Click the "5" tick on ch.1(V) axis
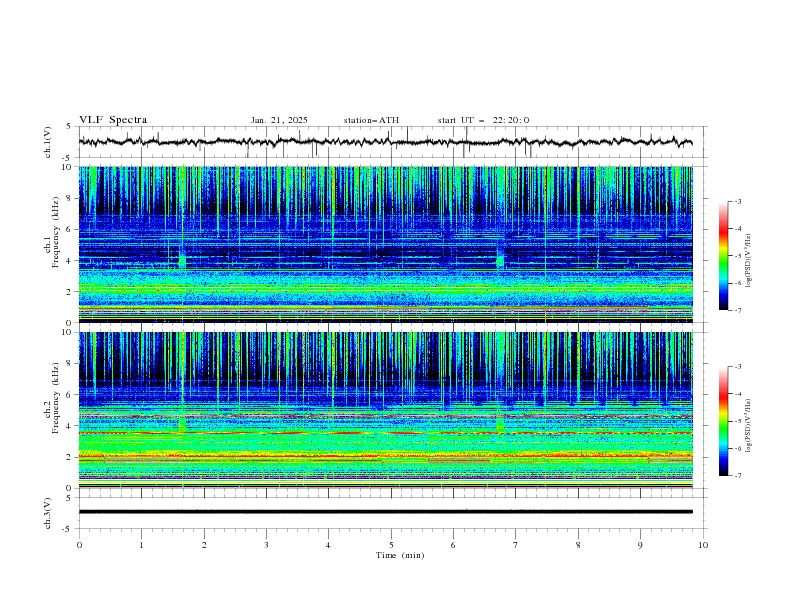The height and width of the screenshot is (612, 792). click(x=69, y=127)
